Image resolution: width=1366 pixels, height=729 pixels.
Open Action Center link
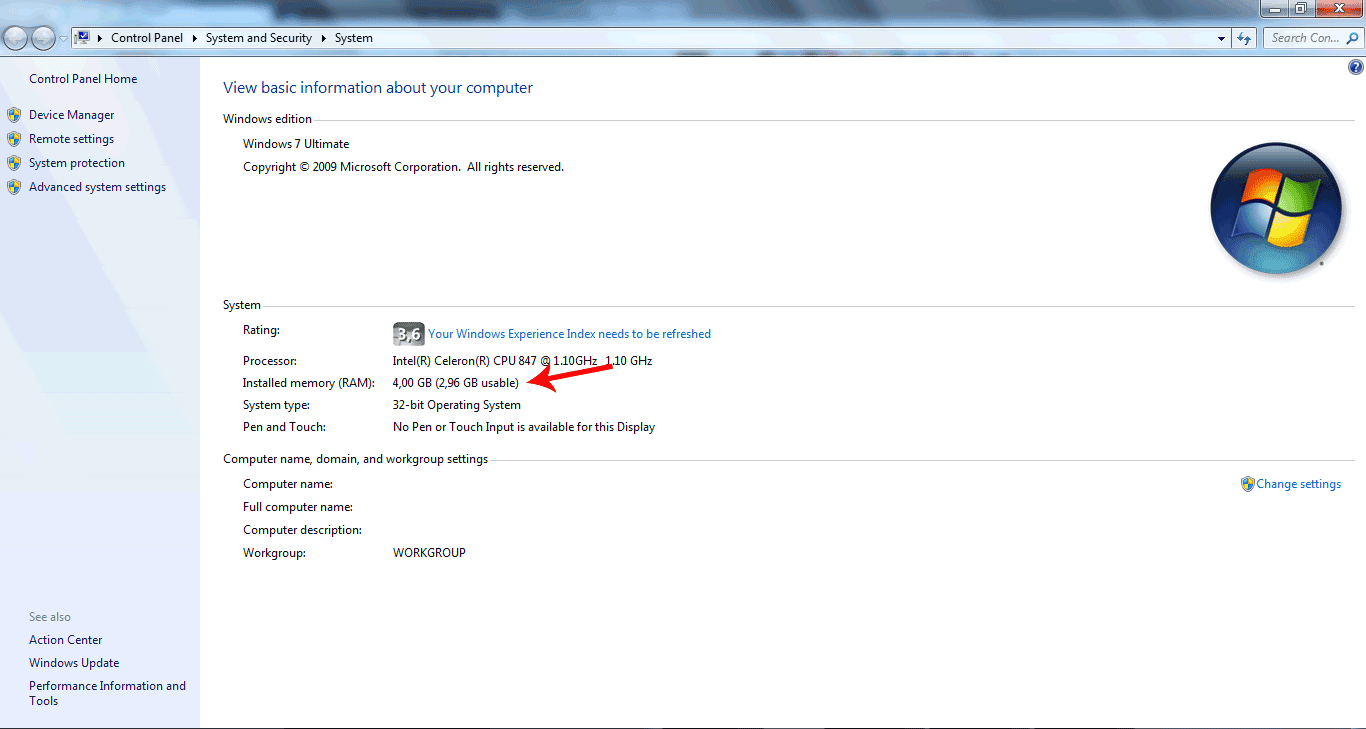pyautogui.click(x=66, y=640)
